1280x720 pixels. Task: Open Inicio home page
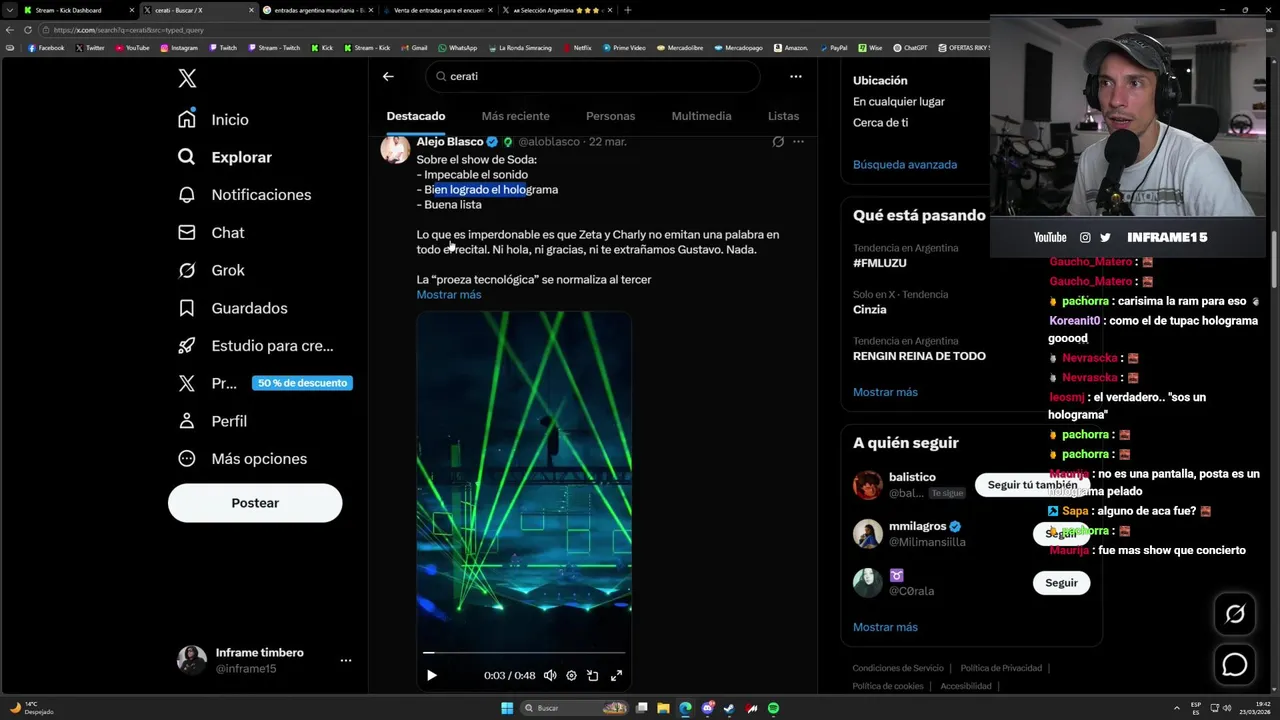point(213,119)
